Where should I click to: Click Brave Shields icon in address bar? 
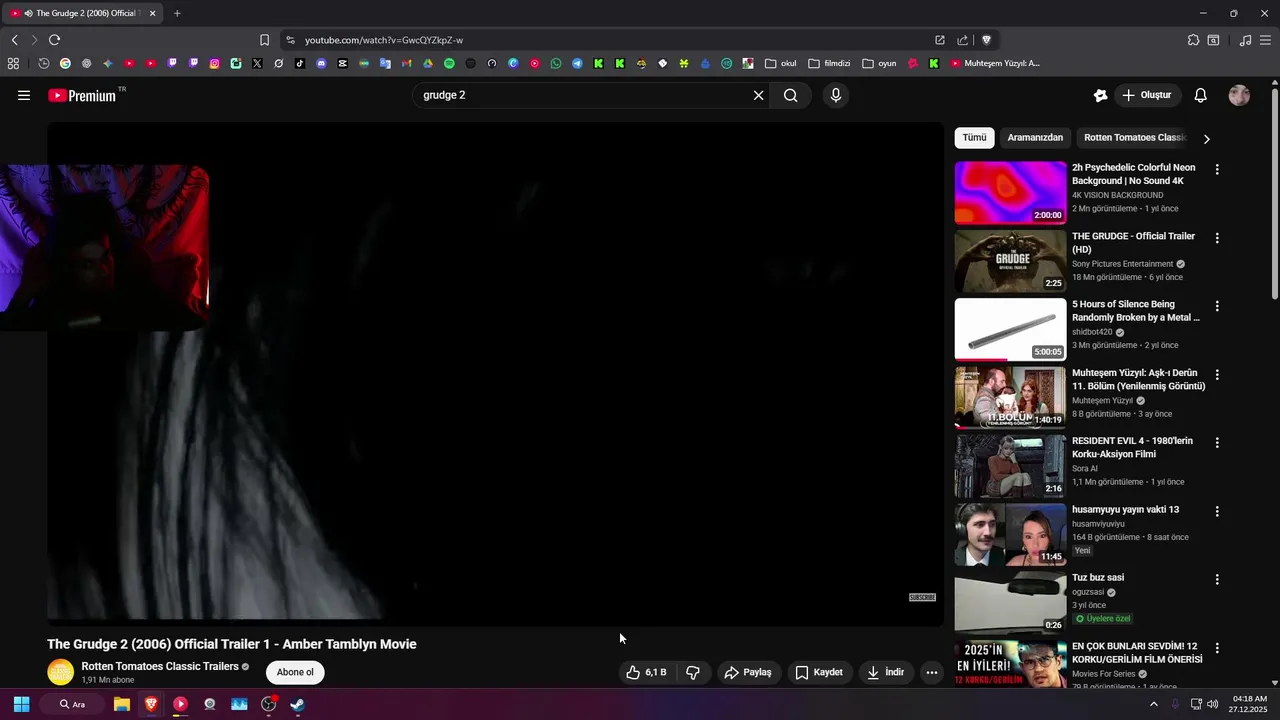tap(986, 40)
